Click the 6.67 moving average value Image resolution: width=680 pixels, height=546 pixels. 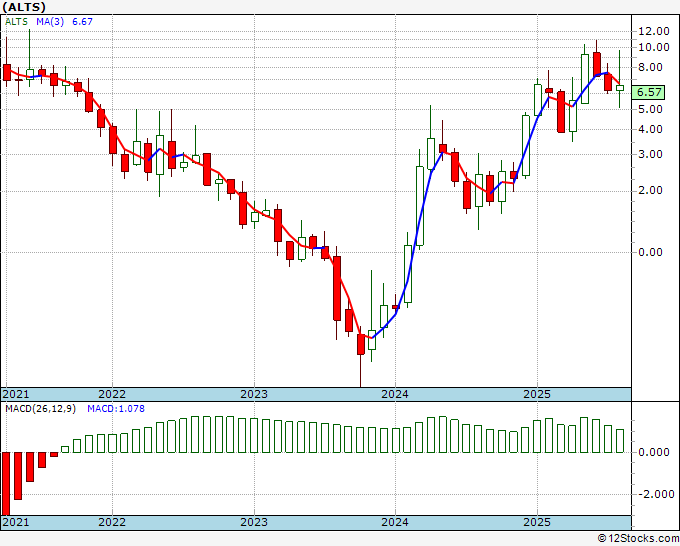(x=82, y=22)
